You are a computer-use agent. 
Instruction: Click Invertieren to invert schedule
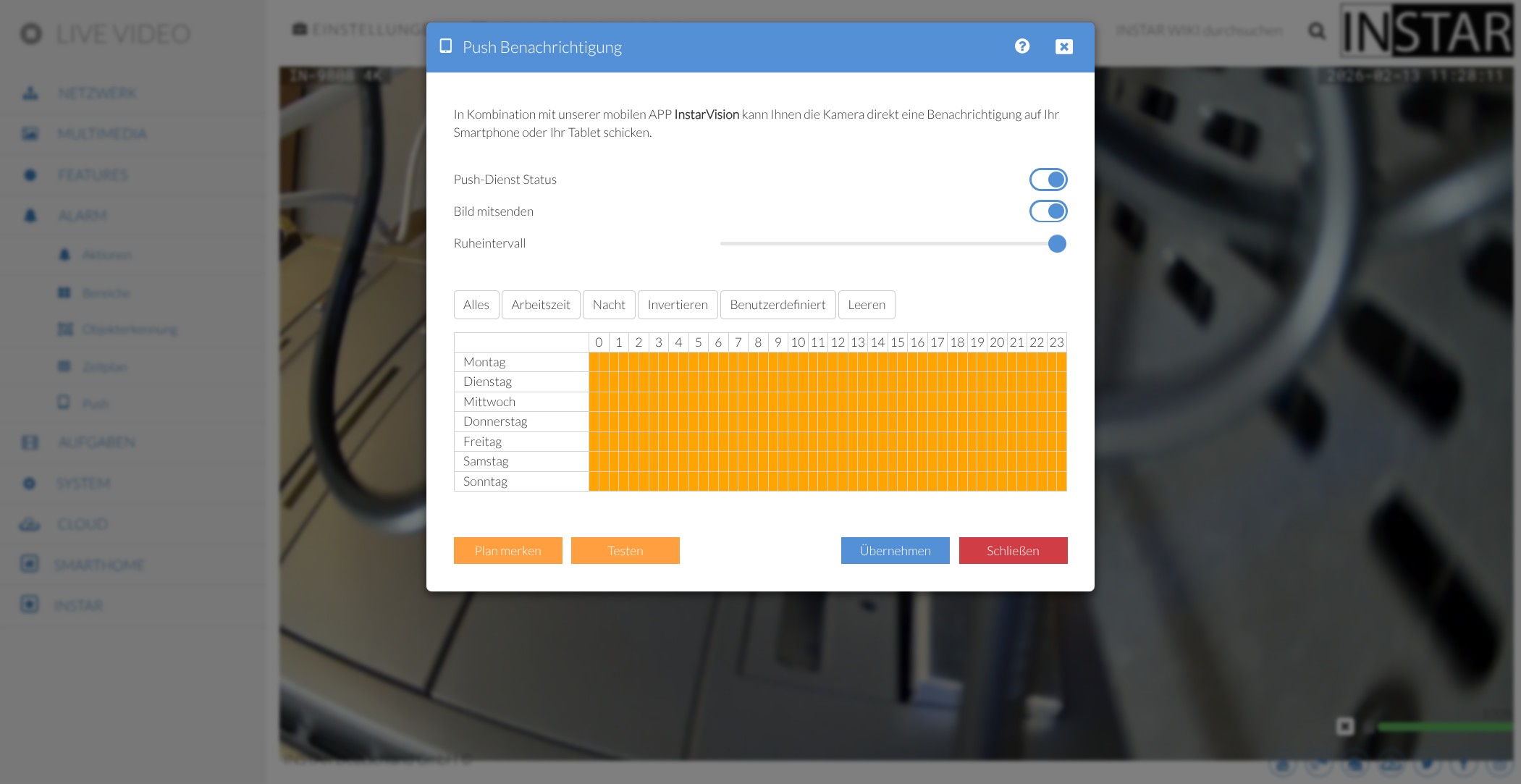pyautogui.click(x=677, y=305)
